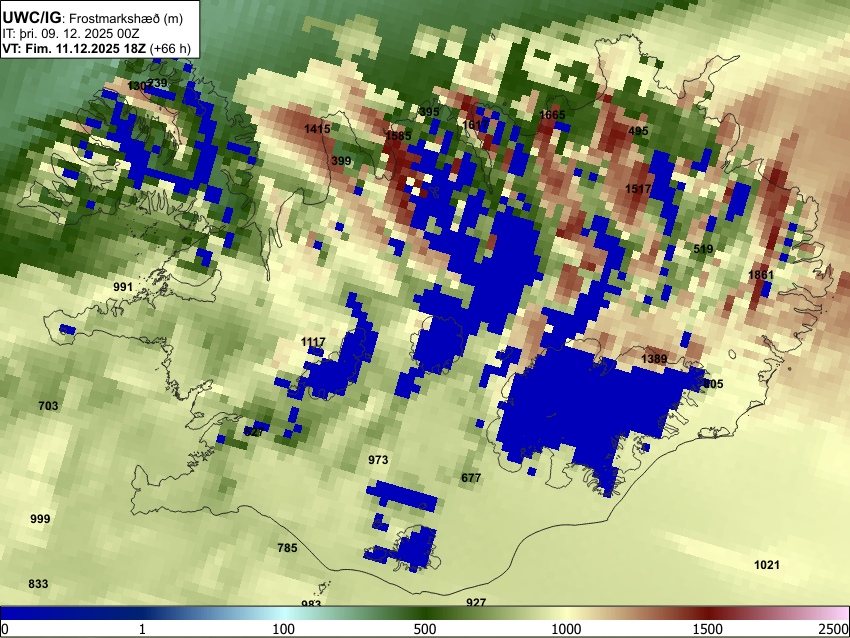Click the map value 991

123,287
